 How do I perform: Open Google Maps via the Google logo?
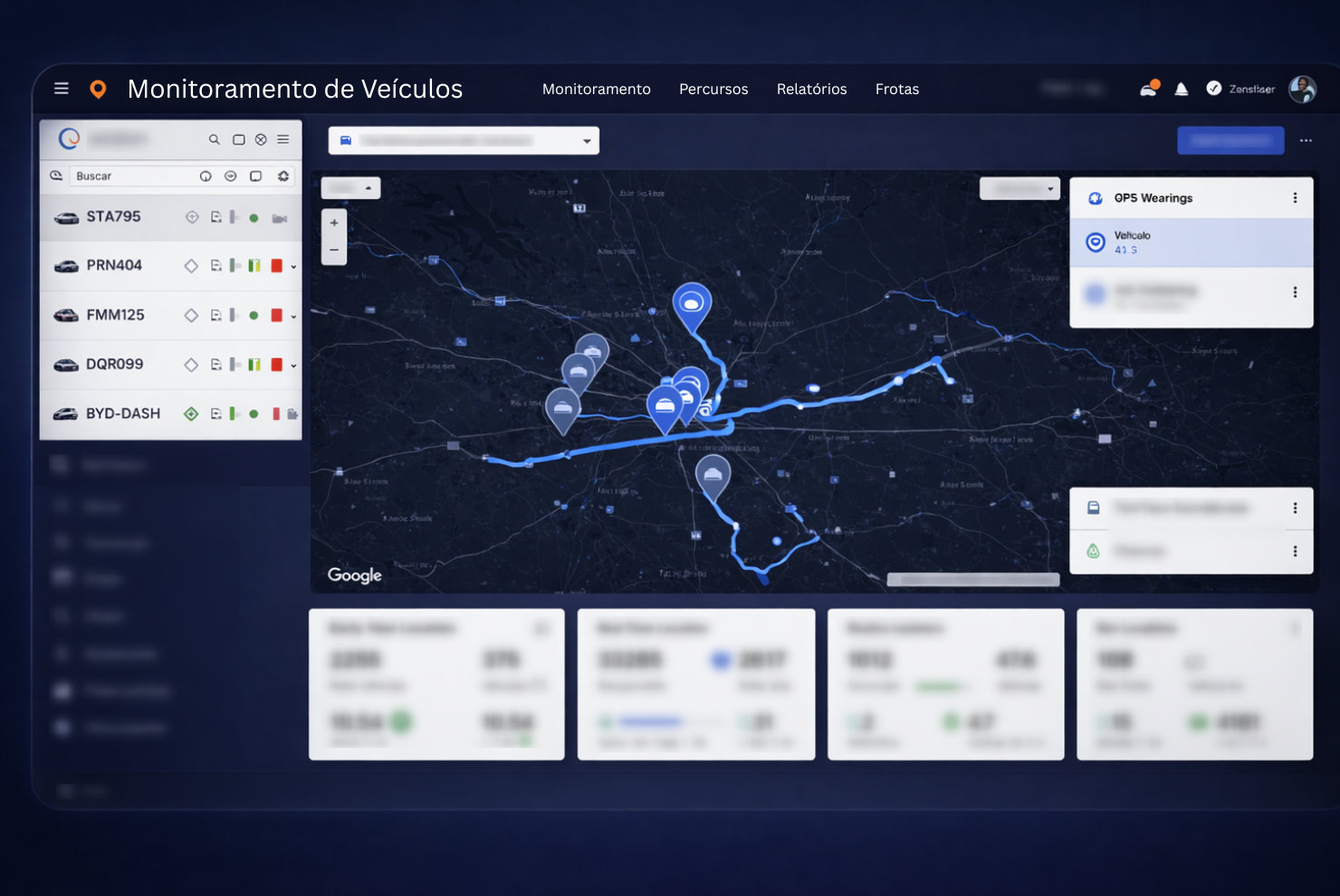354,575
